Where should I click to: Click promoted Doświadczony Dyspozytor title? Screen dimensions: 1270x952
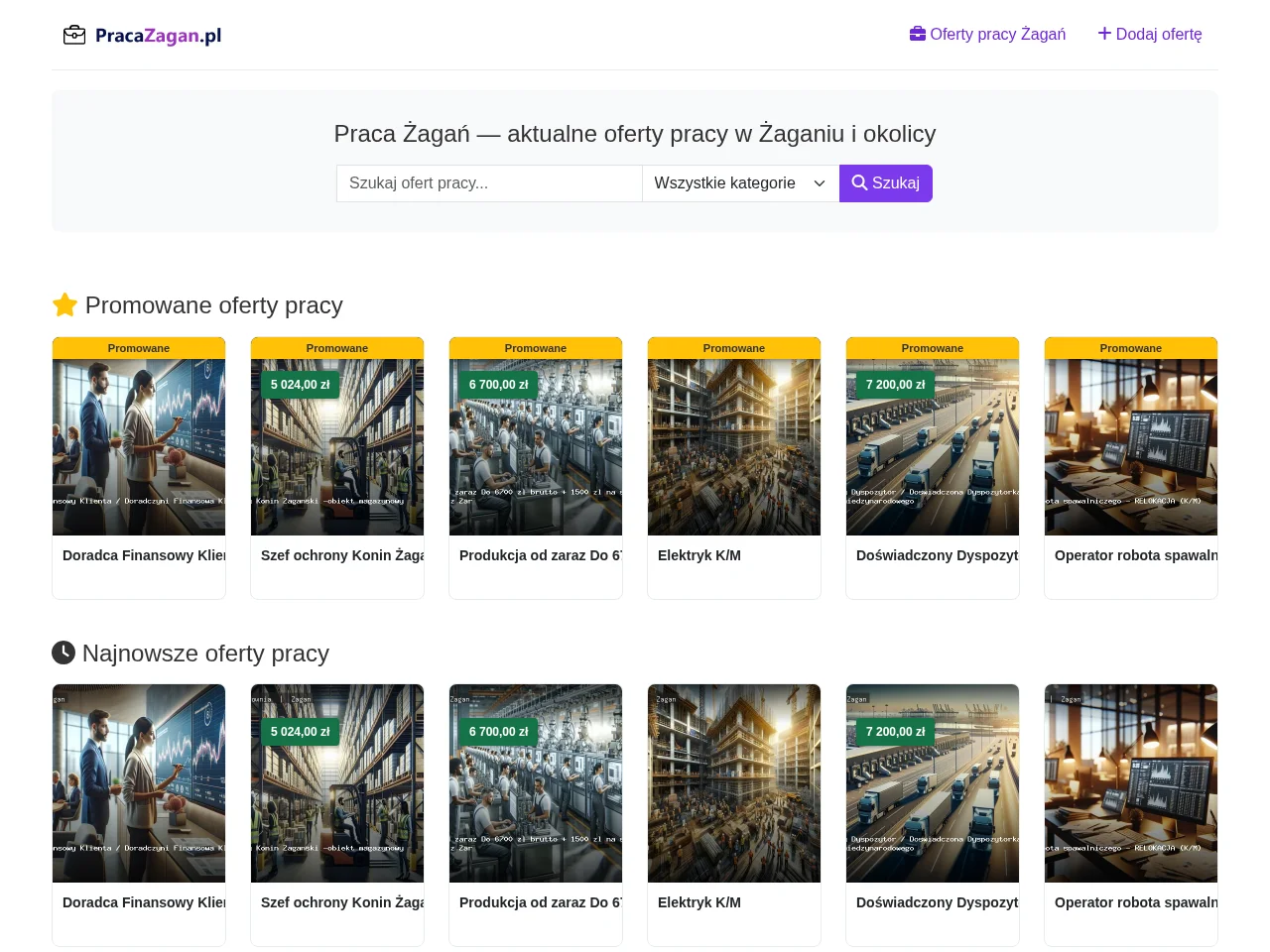coord(938,555)
